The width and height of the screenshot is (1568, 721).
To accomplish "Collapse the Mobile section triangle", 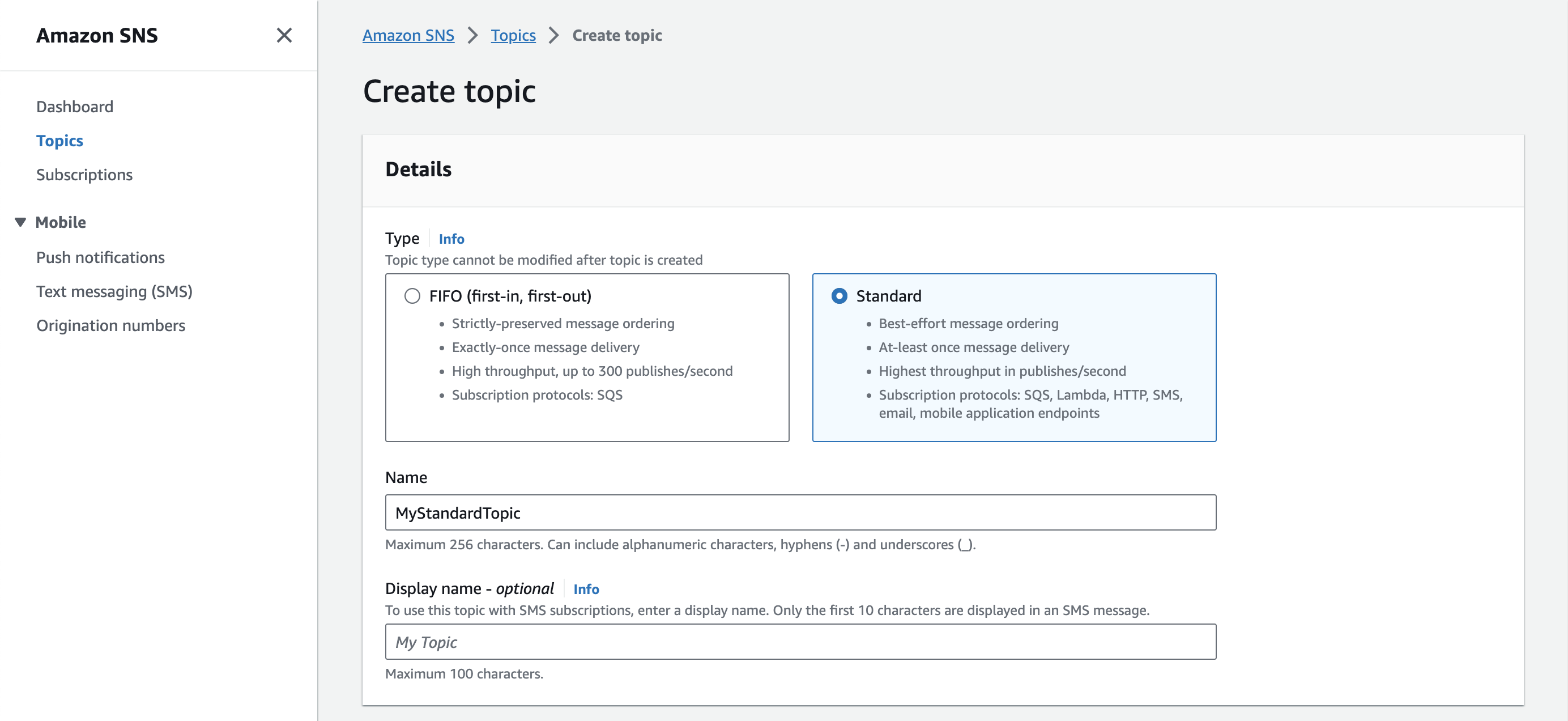I will 20,222.
